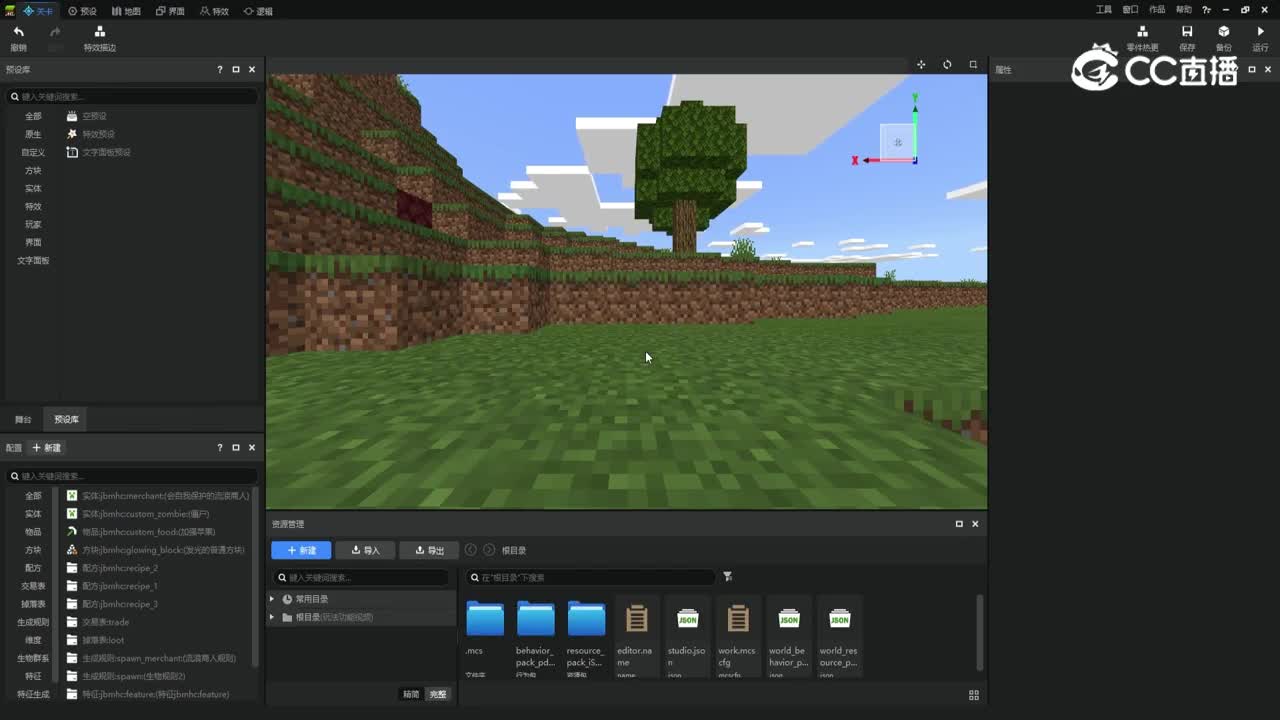The image size is (1280, 720).
Task: Open the 窗口 menu
Action: tap(1131, 10)
